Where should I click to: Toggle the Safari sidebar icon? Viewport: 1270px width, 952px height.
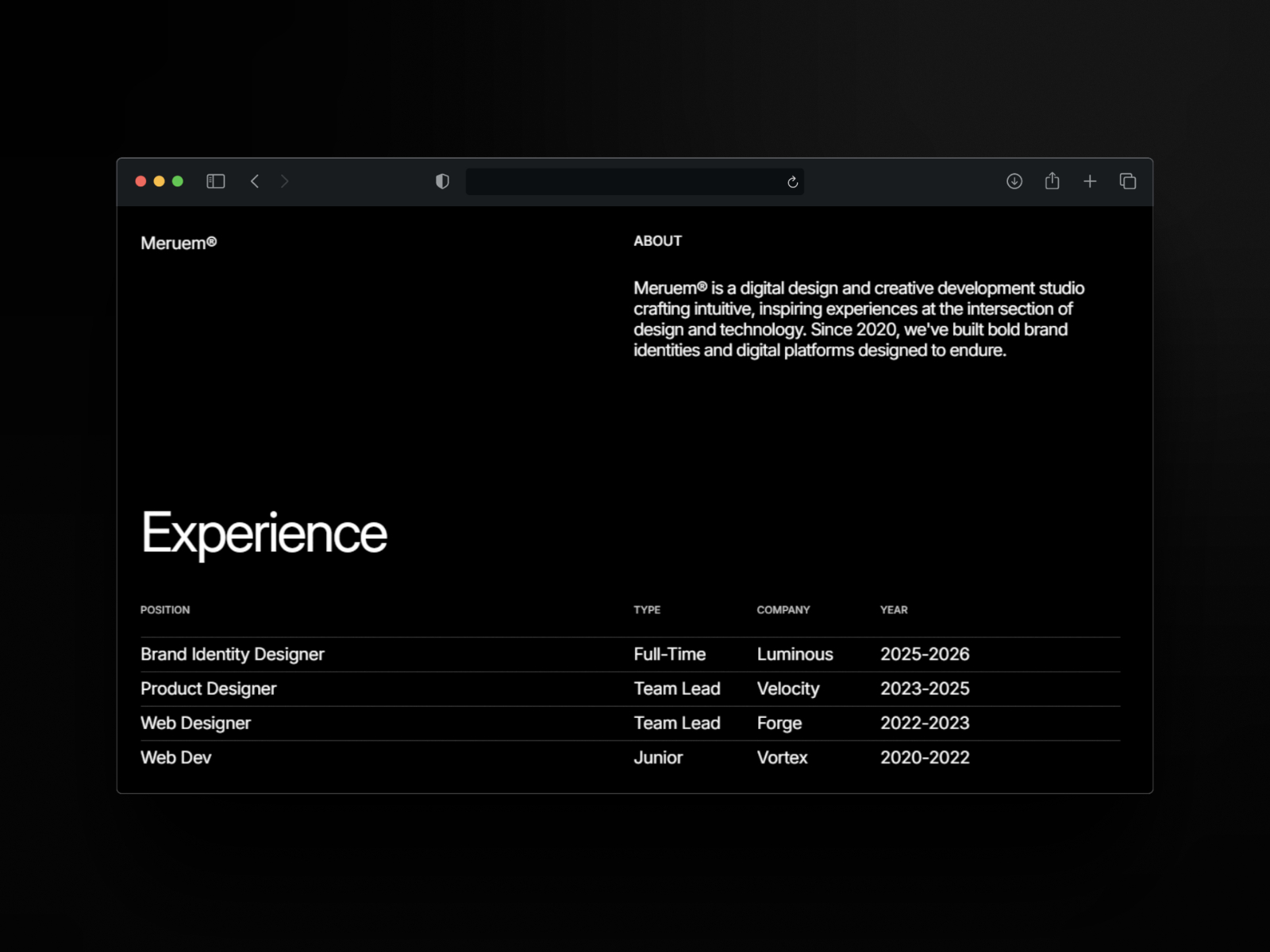pyautogui.click(x=216, y=182)
